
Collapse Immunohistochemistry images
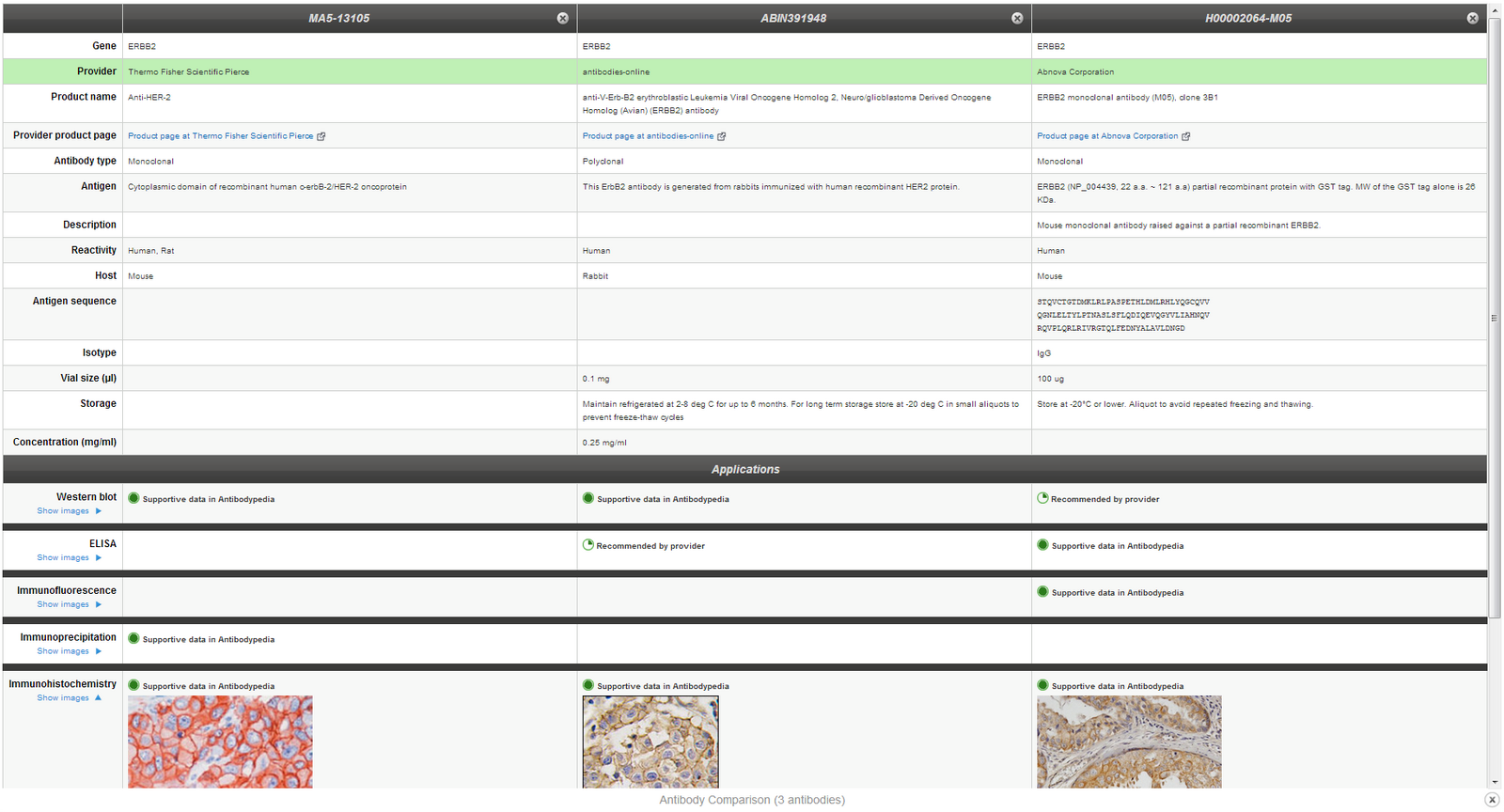click(x=69, y=698)
